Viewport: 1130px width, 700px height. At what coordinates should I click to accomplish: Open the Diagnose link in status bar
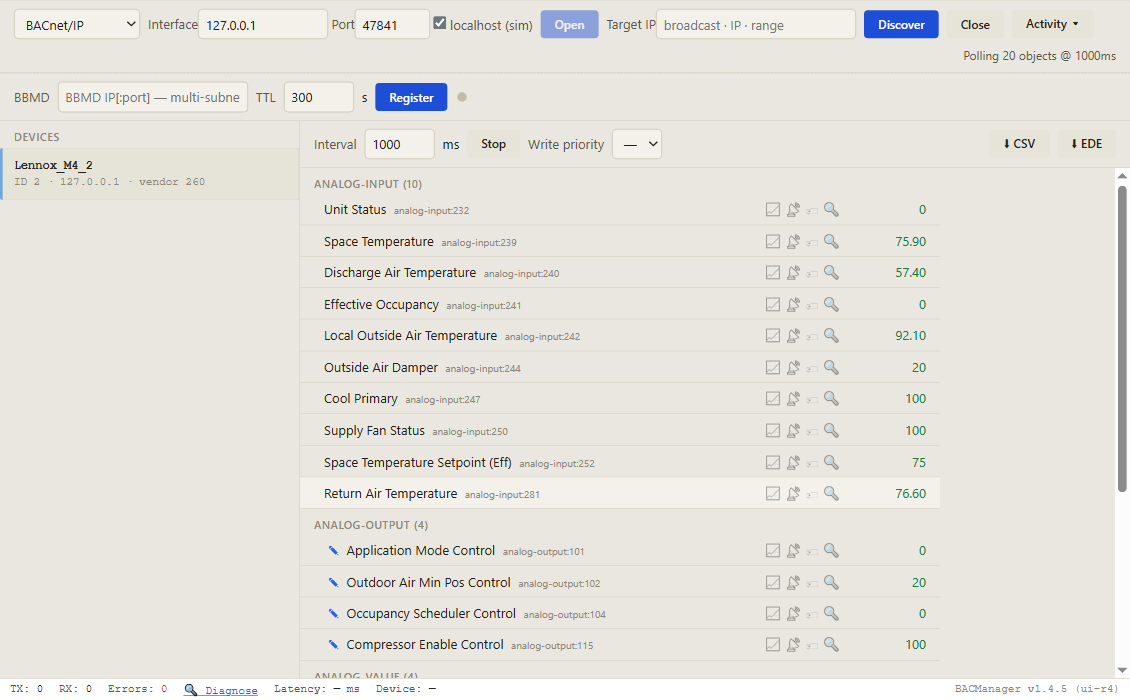point(231,690)
